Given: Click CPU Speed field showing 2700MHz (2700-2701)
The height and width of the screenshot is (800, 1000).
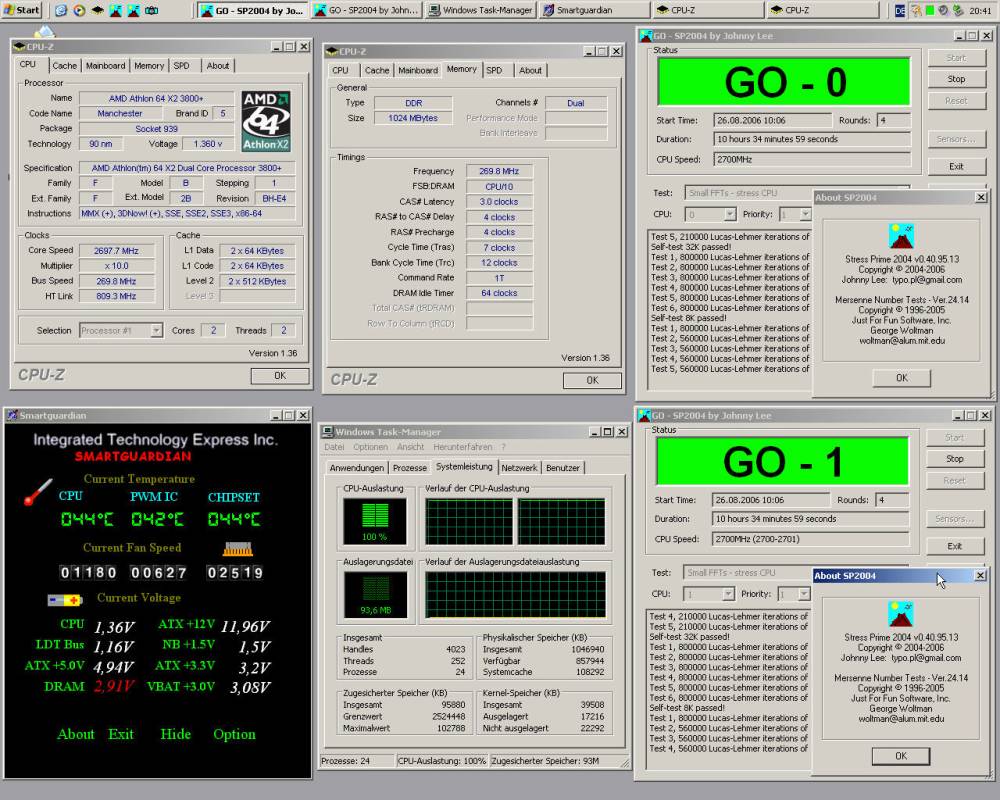Looking at the screenshot, I should 810,539.
